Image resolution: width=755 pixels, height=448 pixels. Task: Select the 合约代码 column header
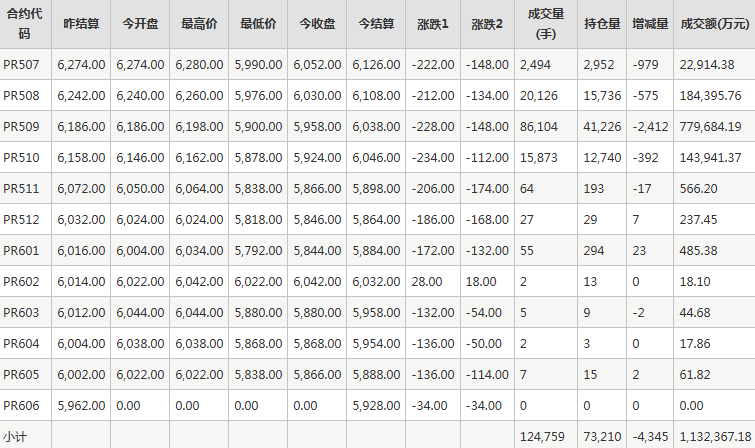coord(25,24)
